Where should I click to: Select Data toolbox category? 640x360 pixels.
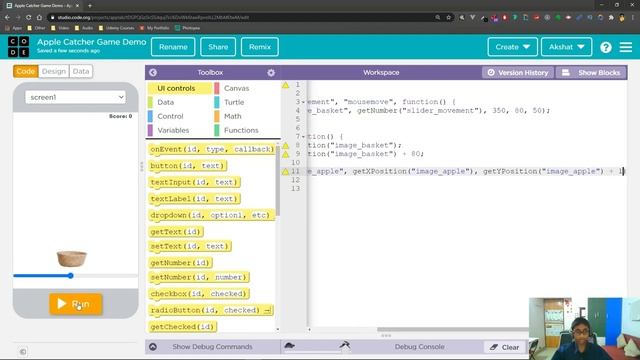180,102
